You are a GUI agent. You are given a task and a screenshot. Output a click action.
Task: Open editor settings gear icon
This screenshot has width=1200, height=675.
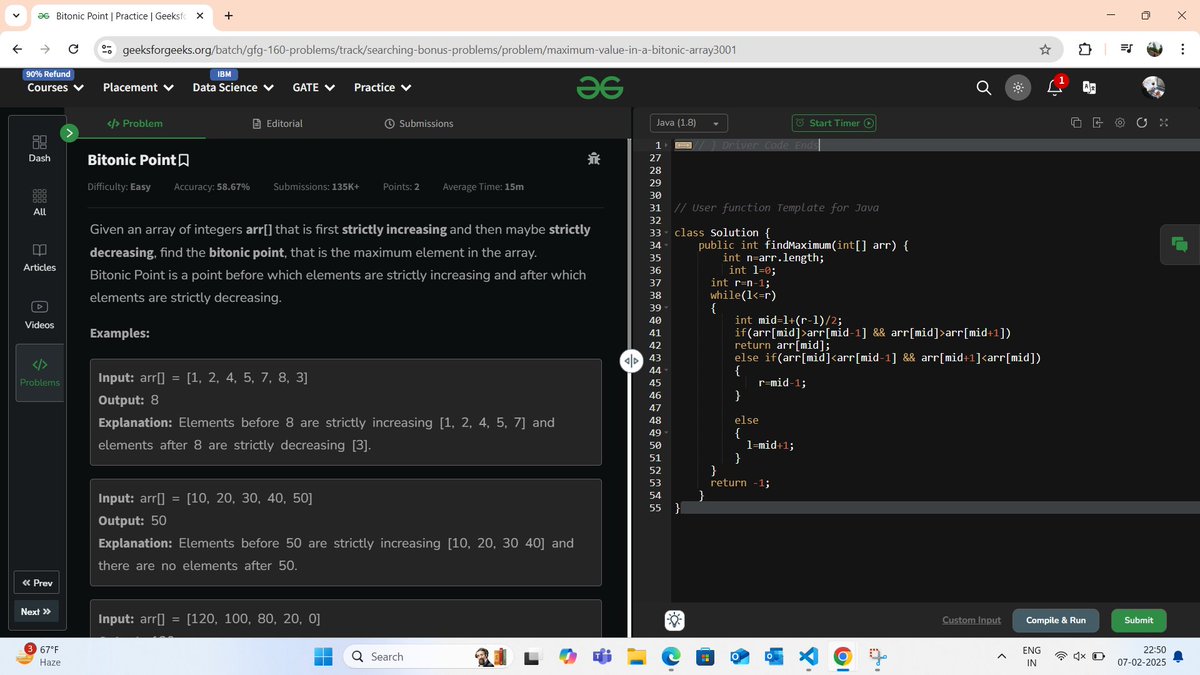pos(1120,123)
